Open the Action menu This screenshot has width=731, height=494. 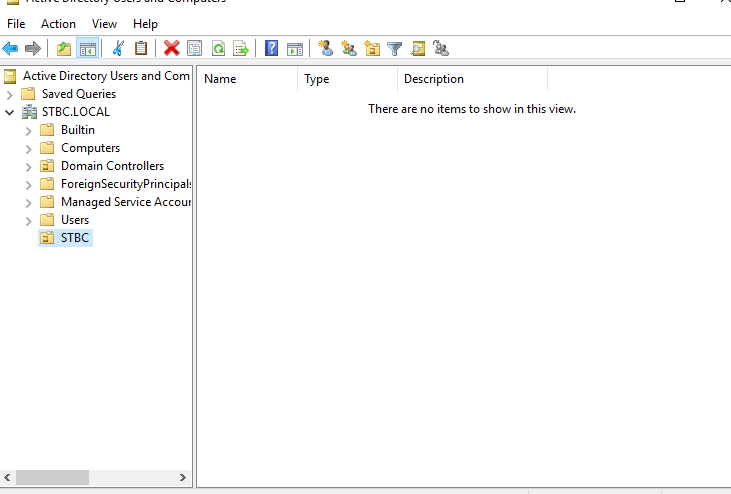tap(58, 24)
